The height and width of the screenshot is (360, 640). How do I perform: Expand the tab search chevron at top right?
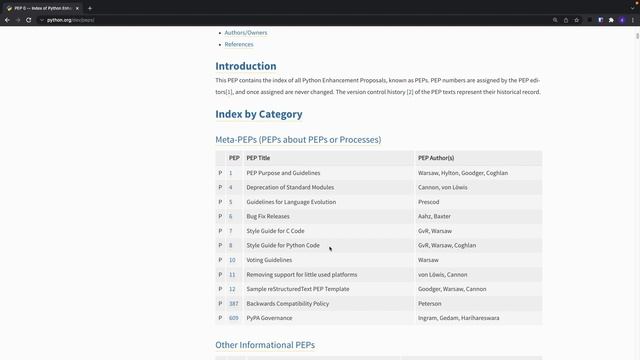(632, 8)
